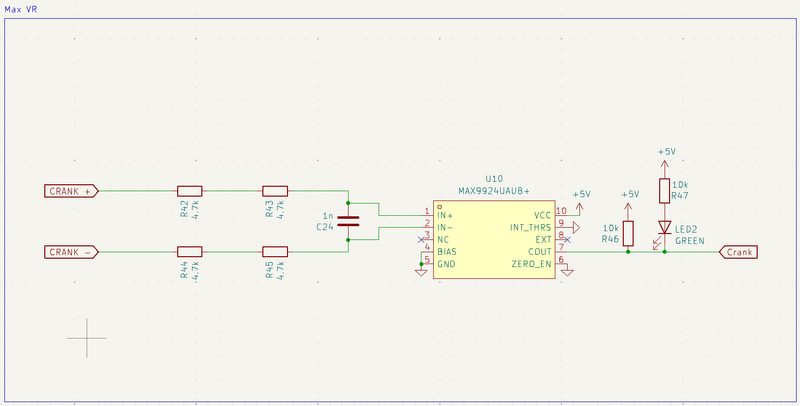
Task: Click the VCC pin name
Action: pos(542,215)
